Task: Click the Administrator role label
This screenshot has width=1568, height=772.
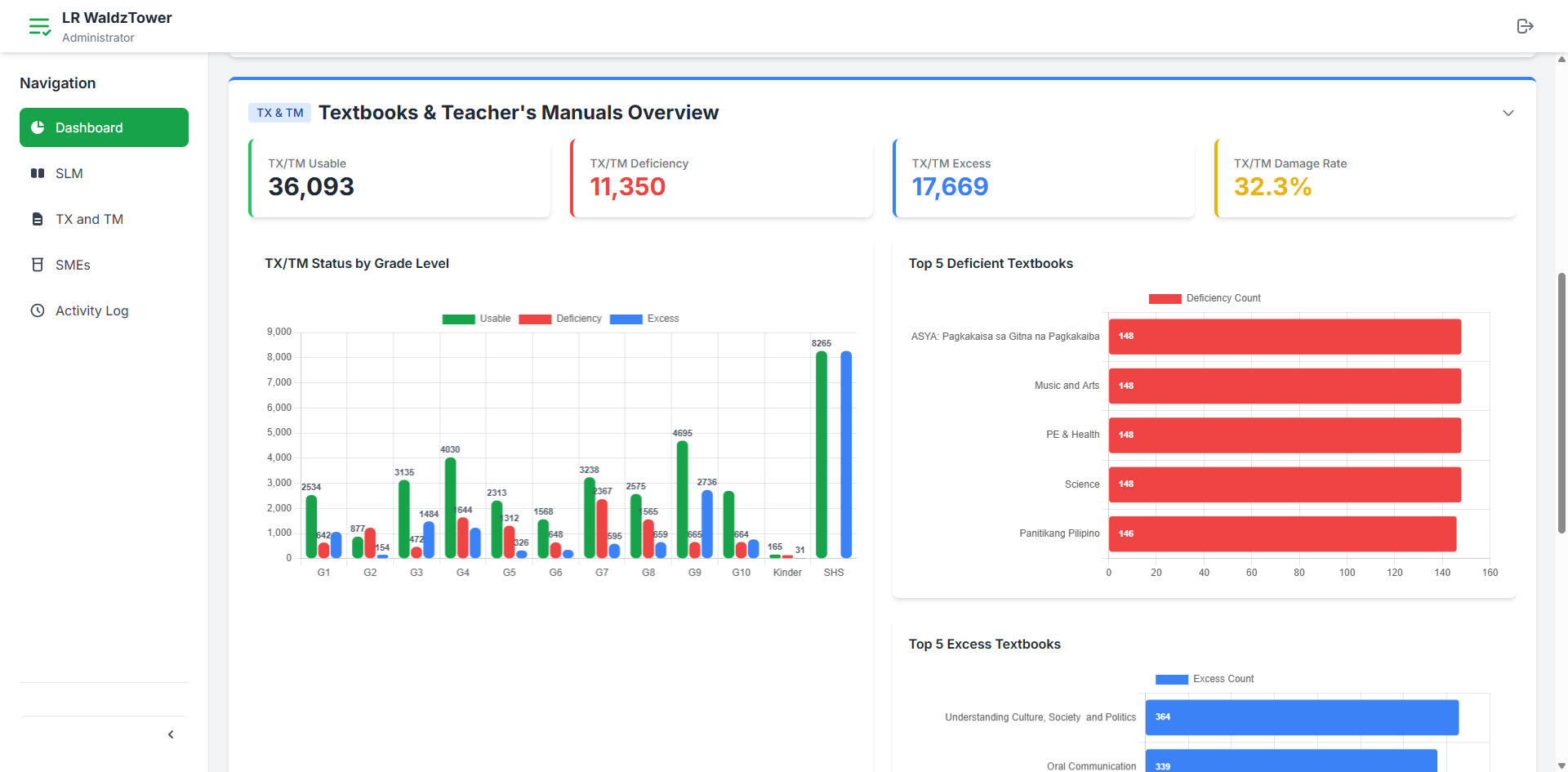Action: pyautogui.click(x=98, y=38)
